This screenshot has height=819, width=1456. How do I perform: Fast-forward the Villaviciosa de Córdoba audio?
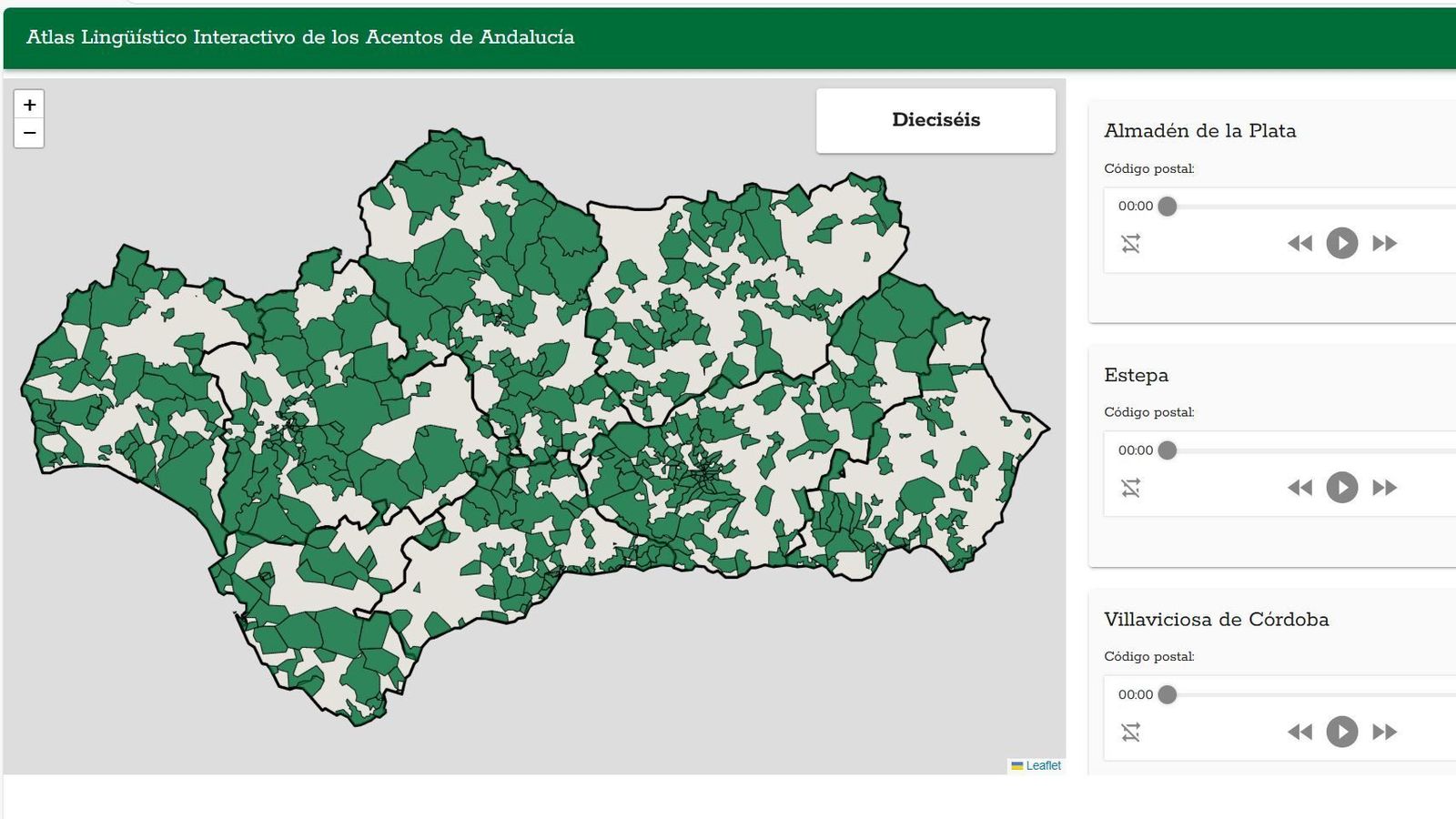pyautogui.click(x=1384, y=731)
